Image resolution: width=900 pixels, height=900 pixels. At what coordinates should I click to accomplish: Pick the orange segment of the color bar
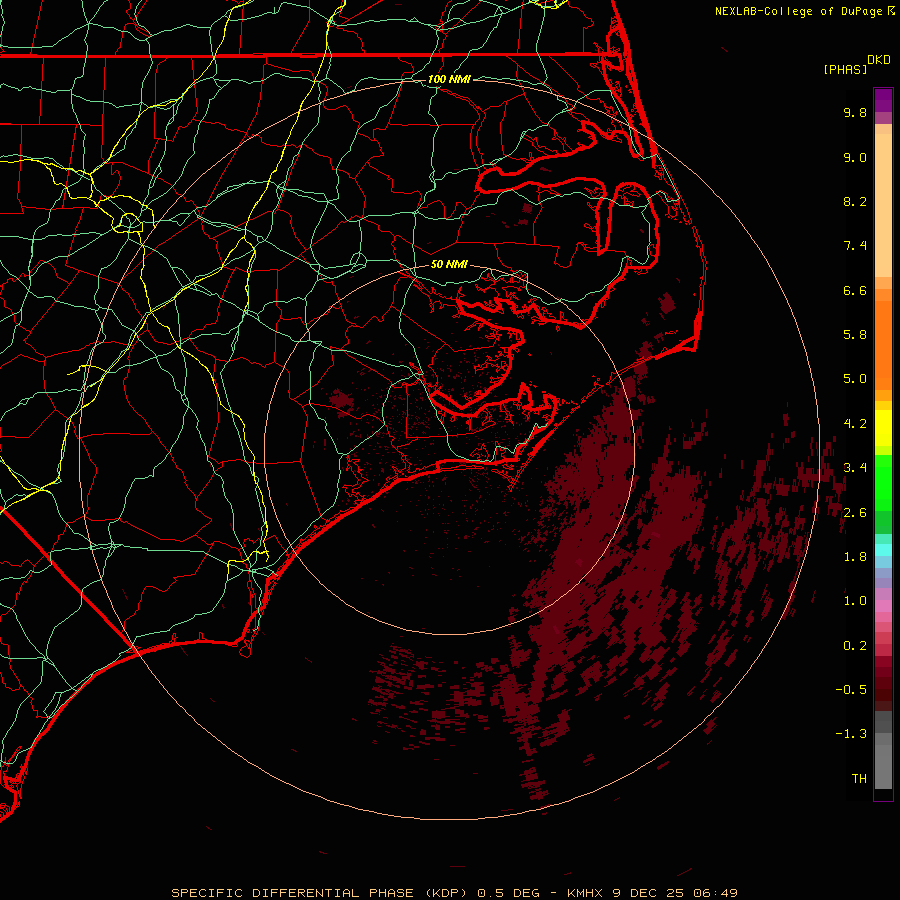point(883,344)
